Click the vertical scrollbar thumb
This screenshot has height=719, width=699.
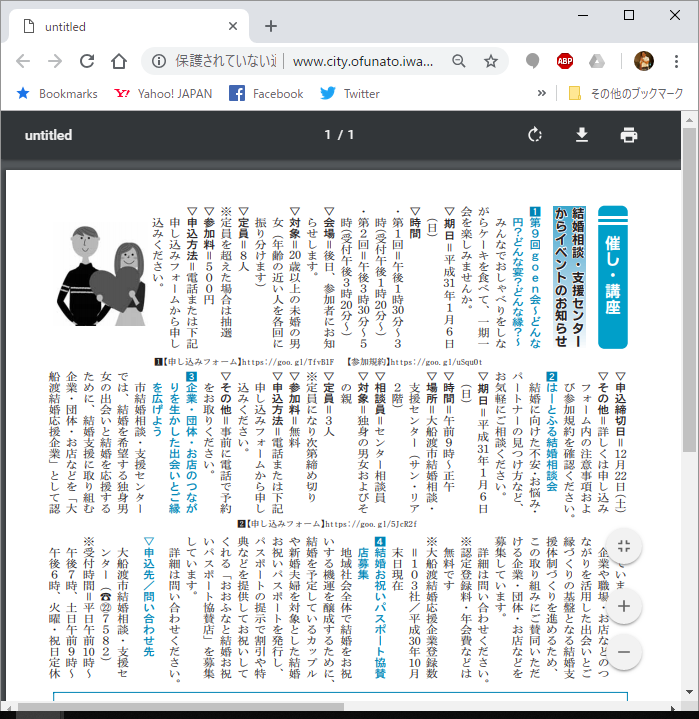tap(689, 290)
